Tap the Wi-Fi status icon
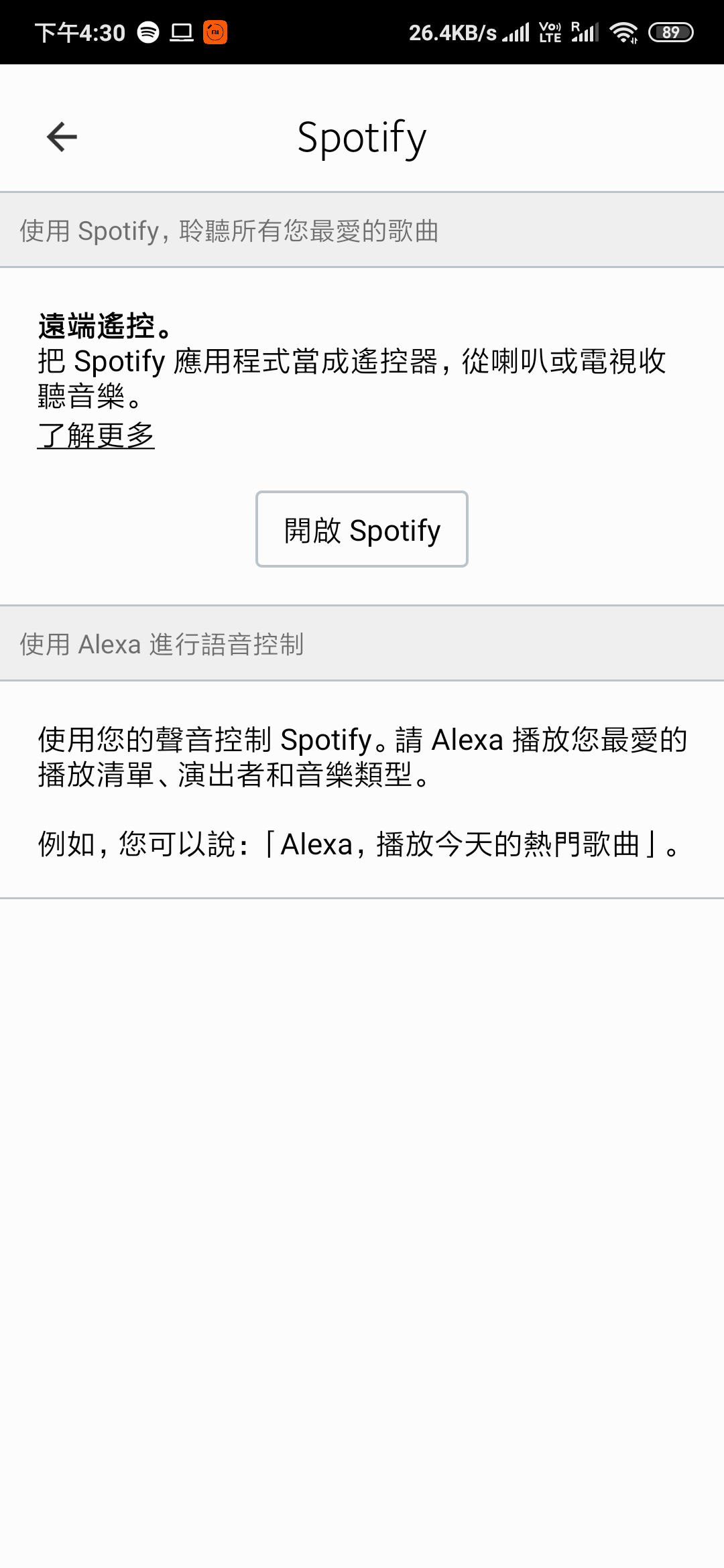 624,32
